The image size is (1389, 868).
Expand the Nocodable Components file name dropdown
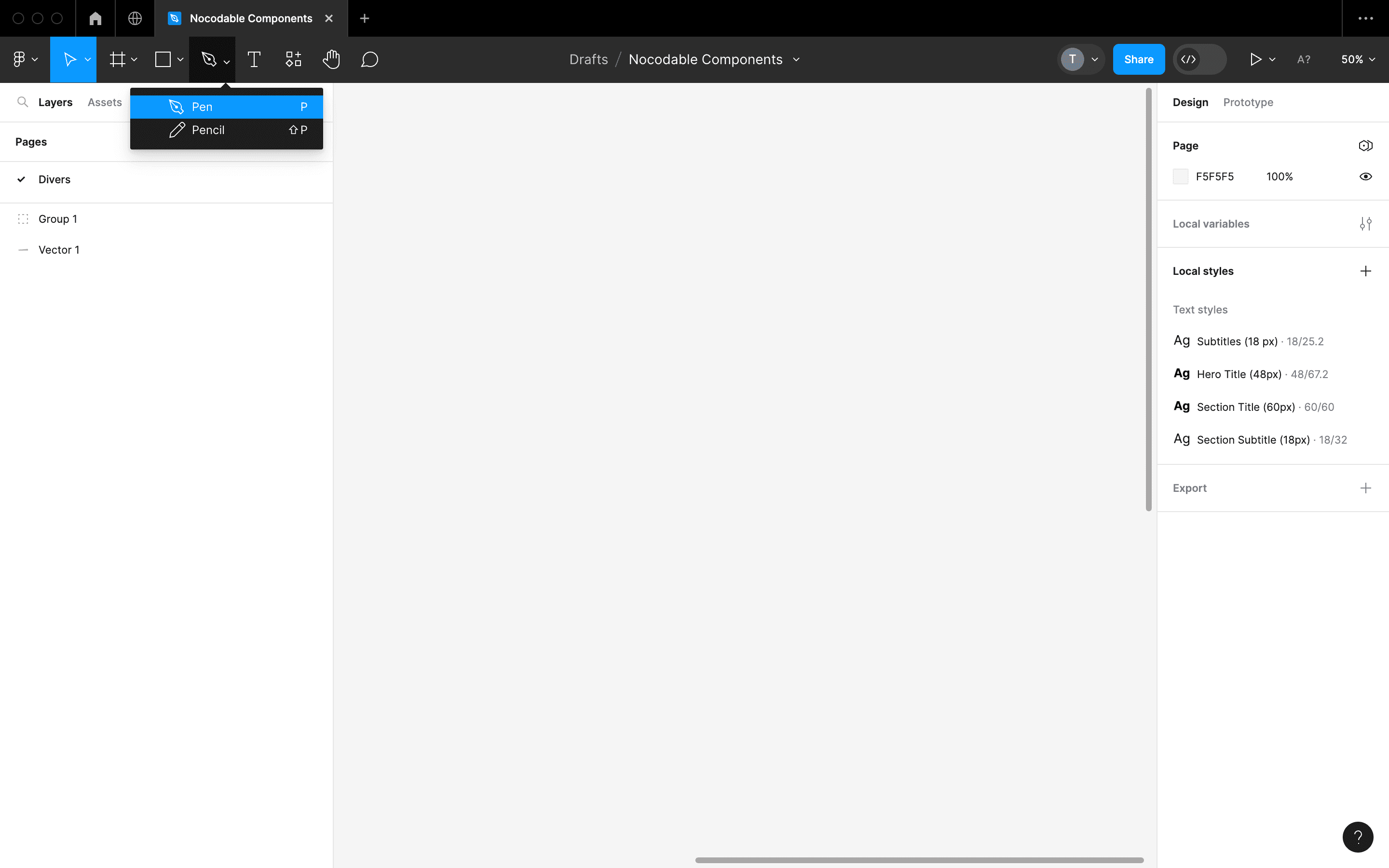coord(796,59)
